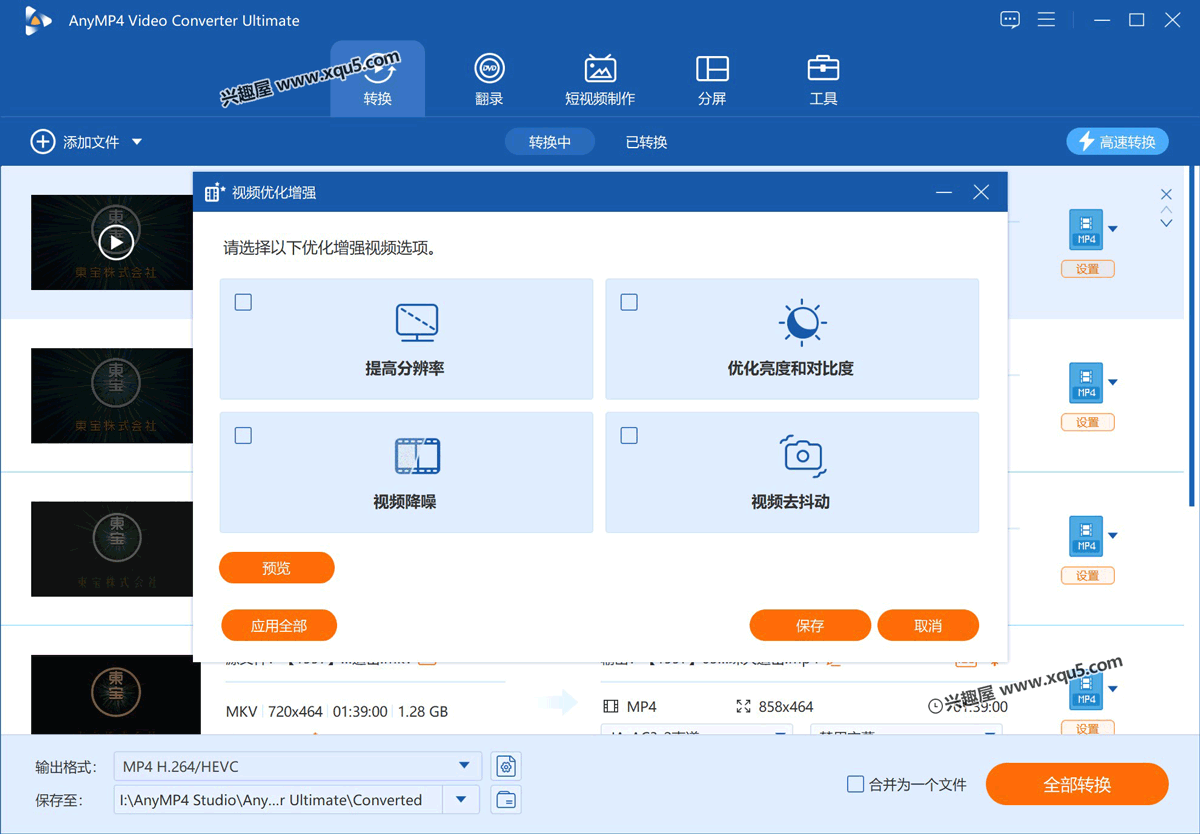This screenshot has height=834, width=1200.
Task: Toggle 高速转换 acceleration
Action: click(x=1117, y=142)
